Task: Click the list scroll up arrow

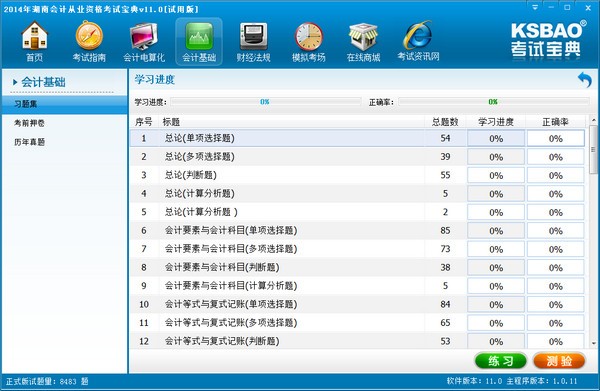Action: coord(593,121)
